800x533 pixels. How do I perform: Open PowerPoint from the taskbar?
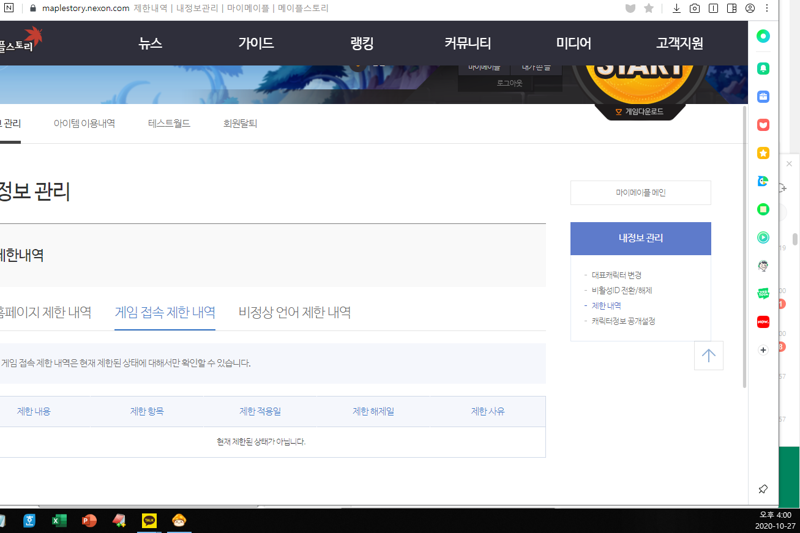[x=89, y=521]
